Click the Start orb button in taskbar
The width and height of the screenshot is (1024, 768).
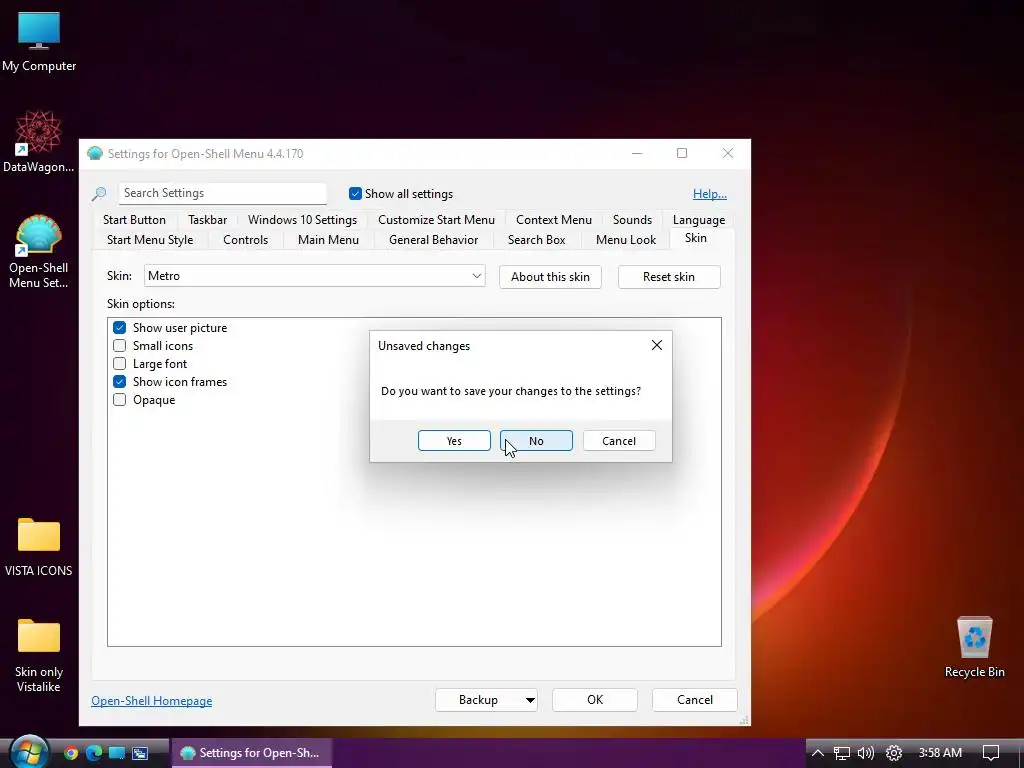point(28,752)
